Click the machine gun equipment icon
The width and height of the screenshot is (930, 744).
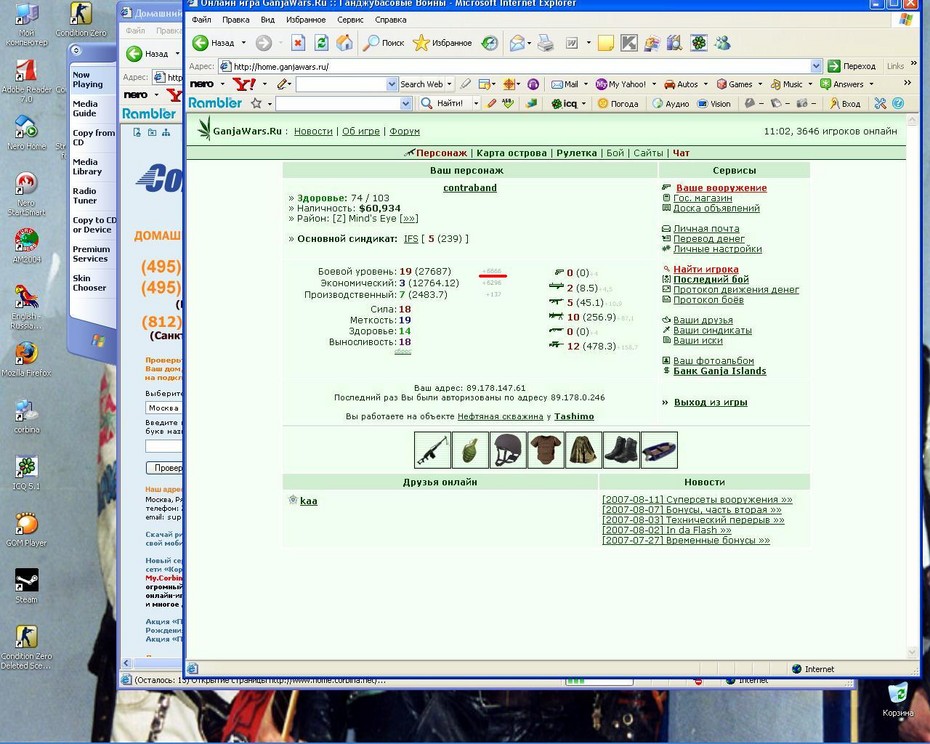tap(432, 450)
